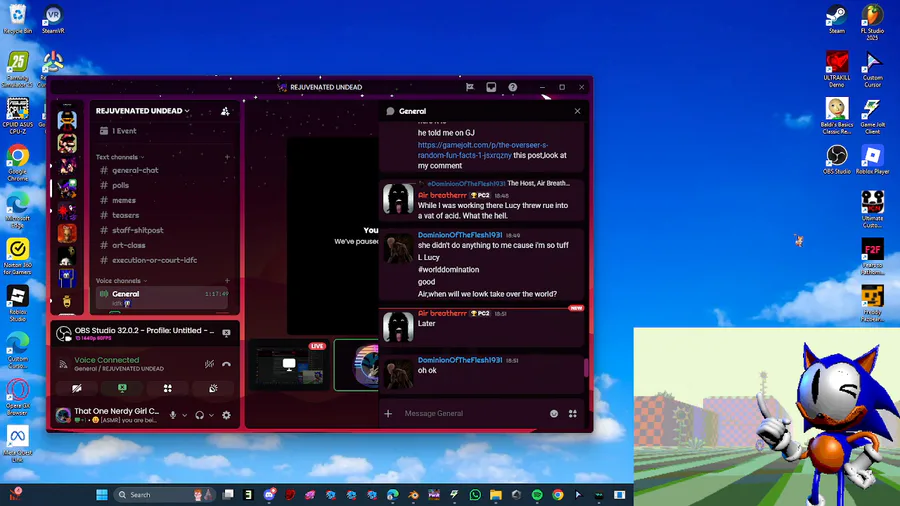Image resolution: width=900 pixels, height=506 pixels.
Task: Click DominionOfTheFlesh1931 username at 18:49
Action: [460, 235]
